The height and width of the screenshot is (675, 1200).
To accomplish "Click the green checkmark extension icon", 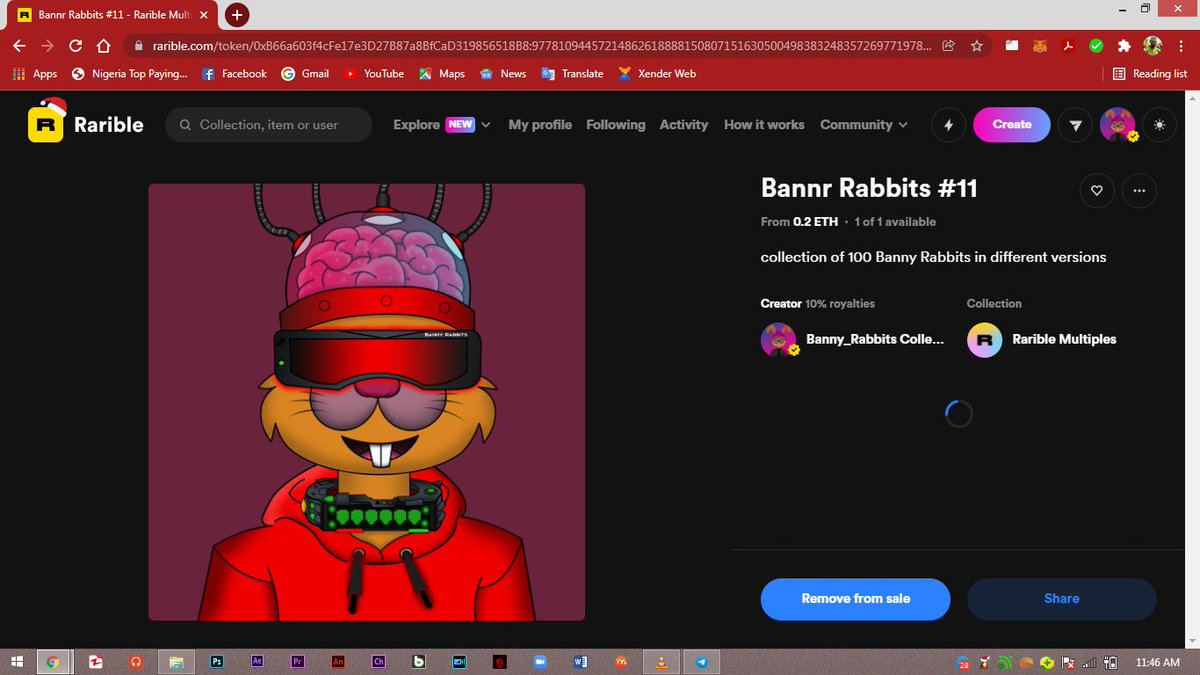I will [x=1096, y=46].
